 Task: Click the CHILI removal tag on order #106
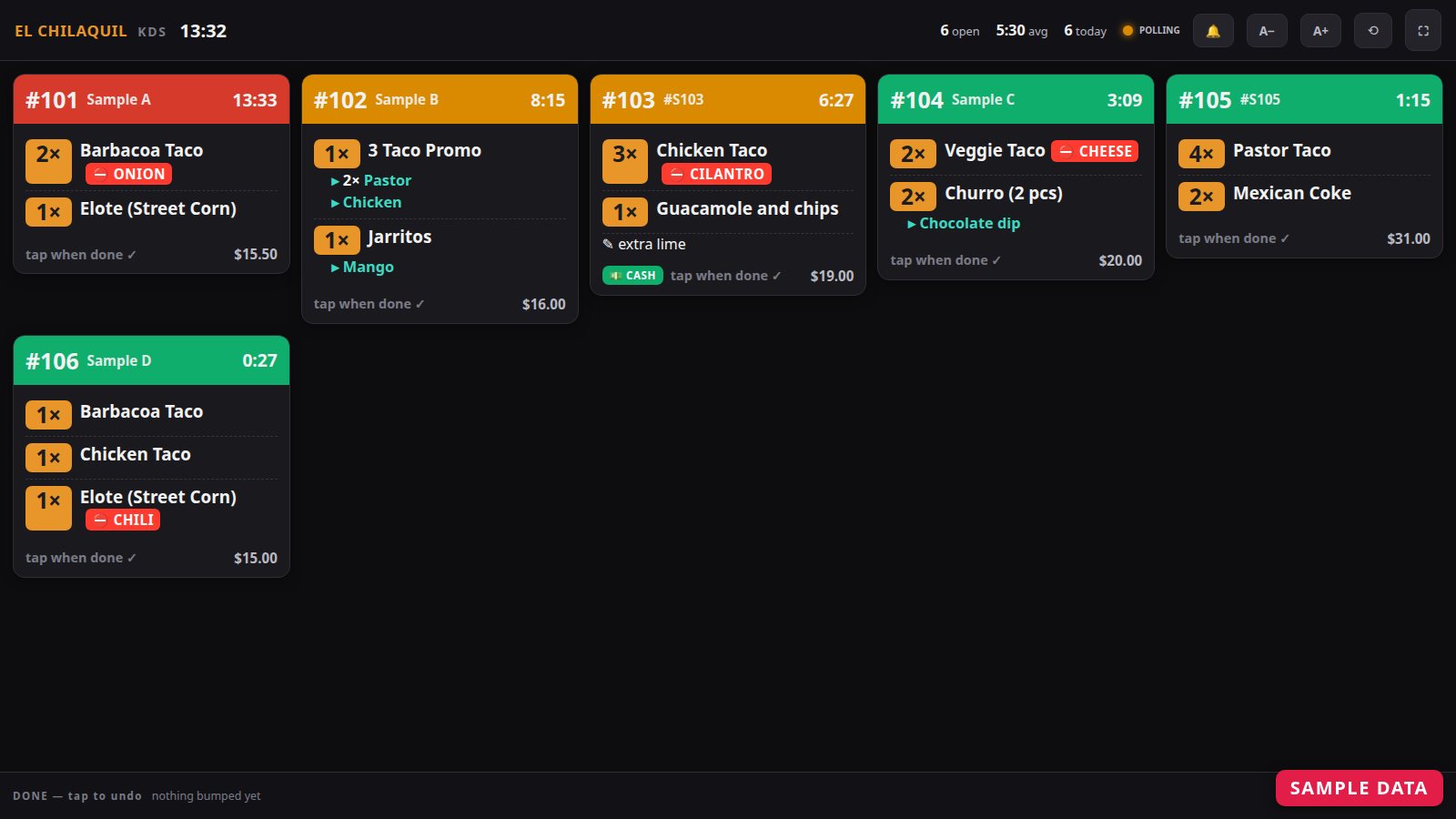click(x=123, y=520)
